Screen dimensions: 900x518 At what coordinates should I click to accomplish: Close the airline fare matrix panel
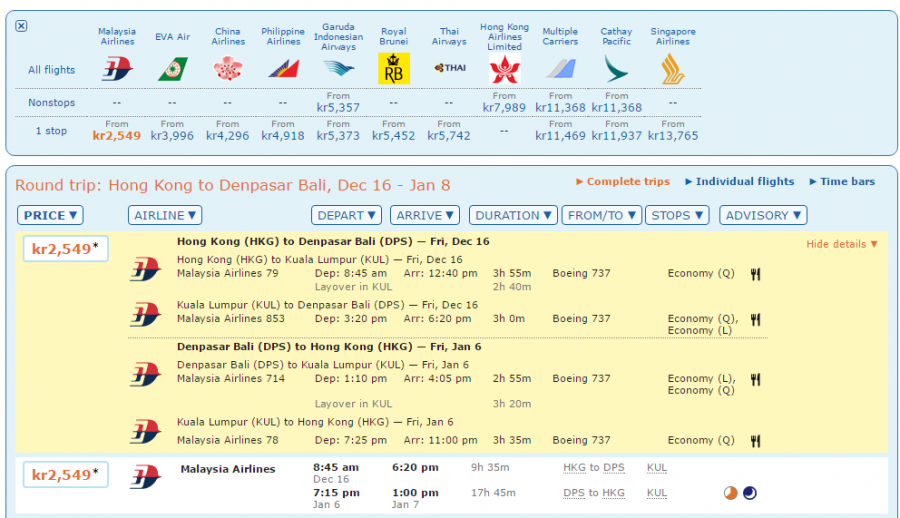point(22,26)
